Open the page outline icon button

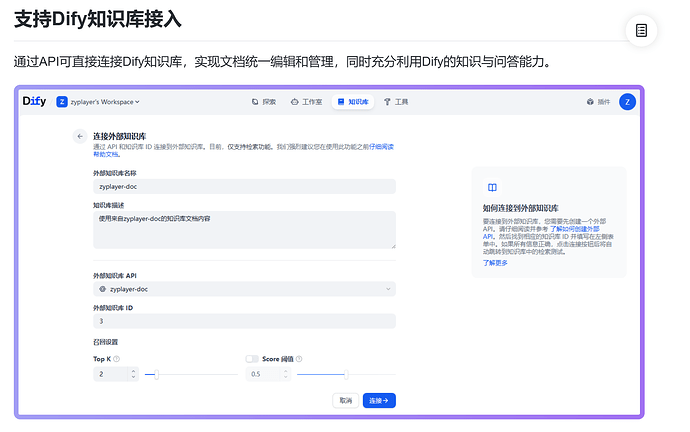click(641, 31)
